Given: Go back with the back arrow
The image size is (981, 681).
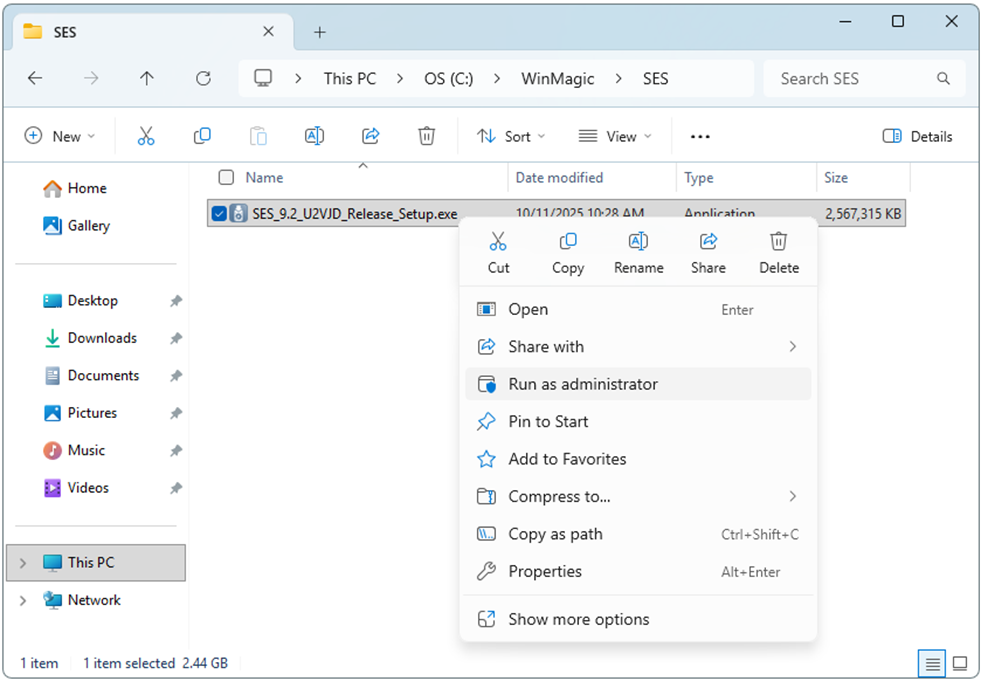Looking at the screenshot, I should coord(35,78).
